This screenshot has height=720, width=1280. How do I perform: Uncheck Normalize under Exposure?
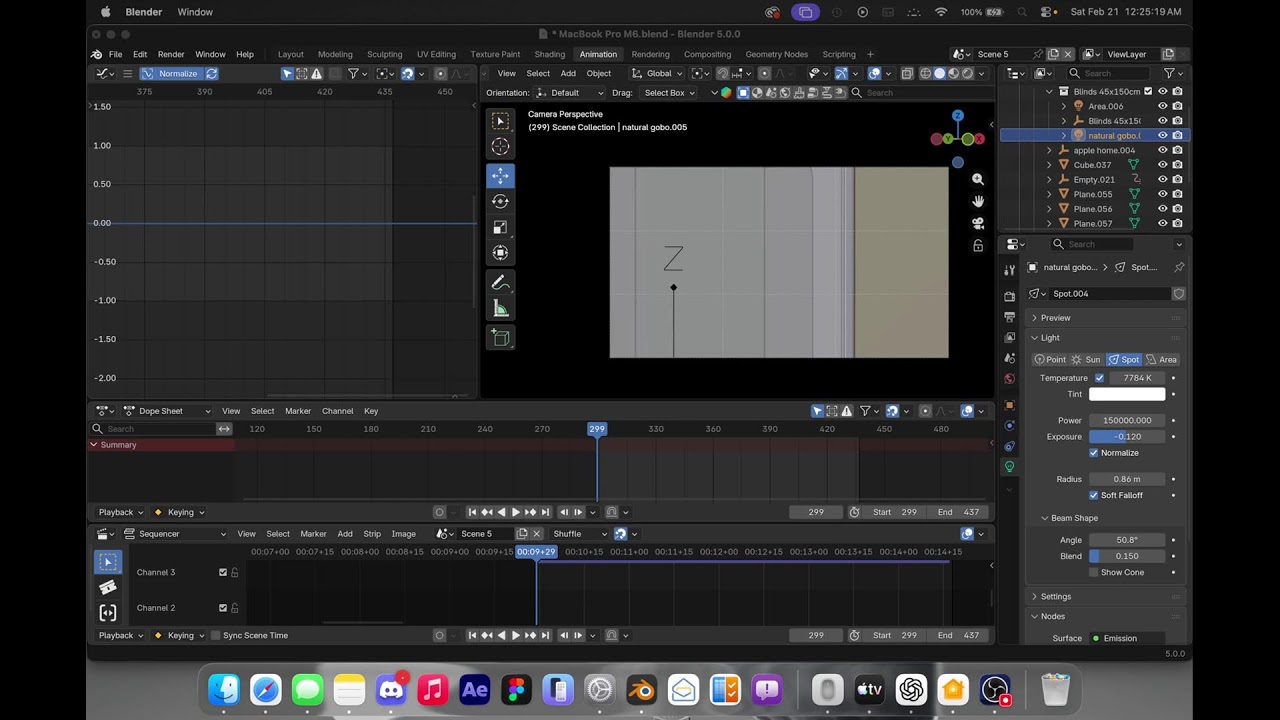pos(1094,453)
